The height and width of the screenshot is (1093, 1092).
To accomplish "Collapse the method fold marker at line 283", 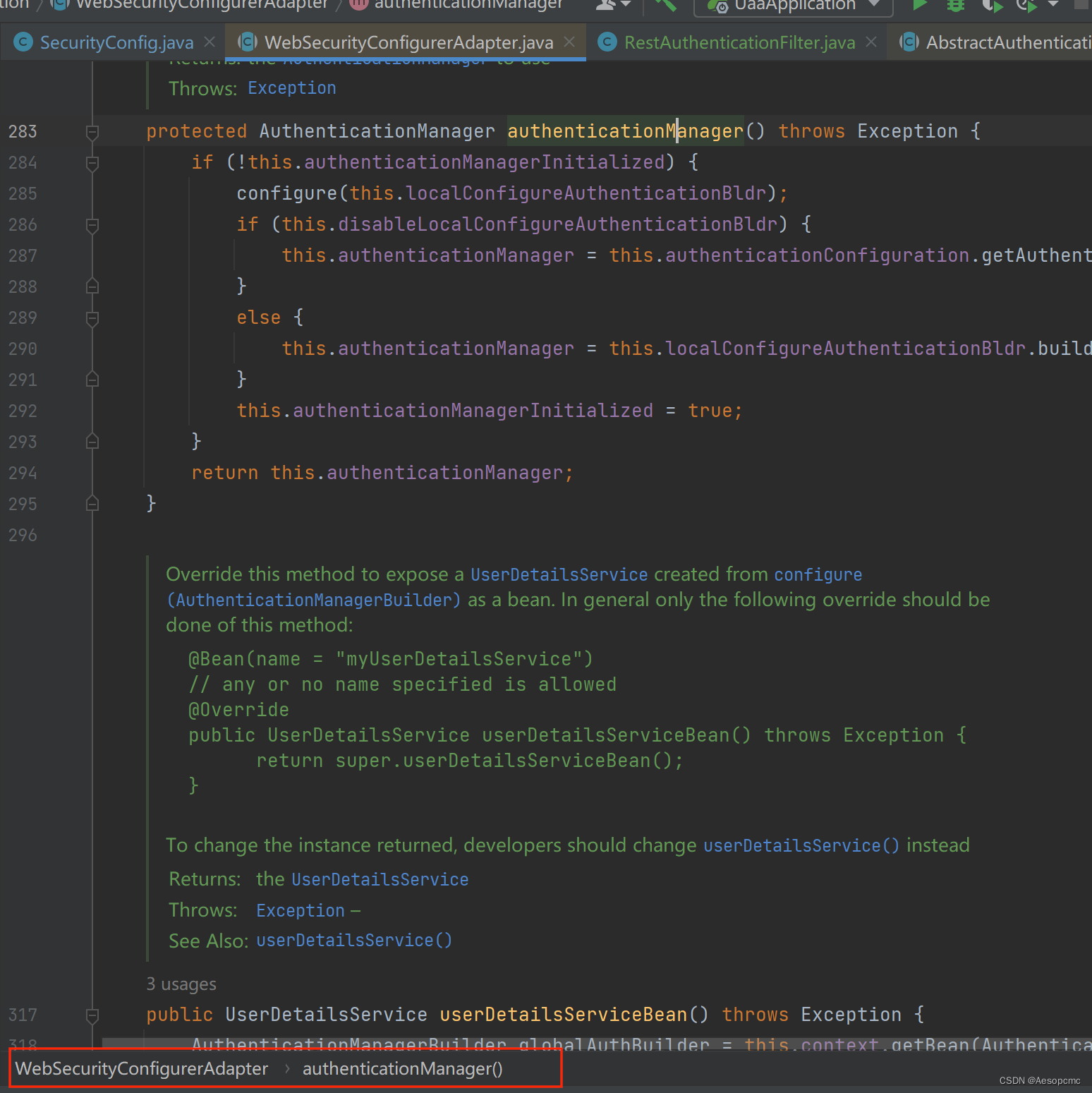I will click(x=92, y=132).
